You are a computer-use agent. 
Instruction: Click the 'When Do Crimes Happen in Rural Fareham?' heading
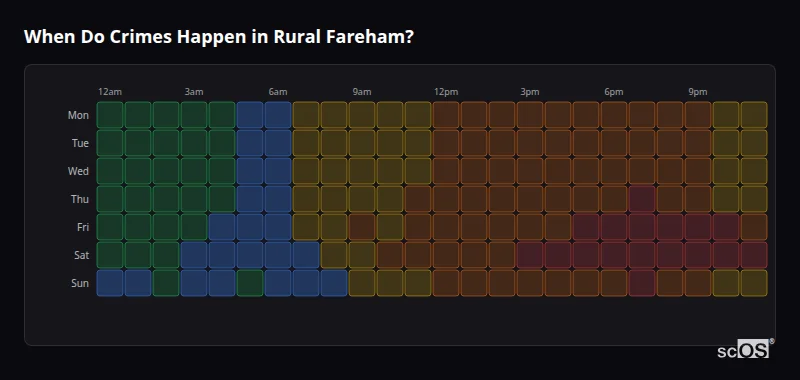[218, 37]
